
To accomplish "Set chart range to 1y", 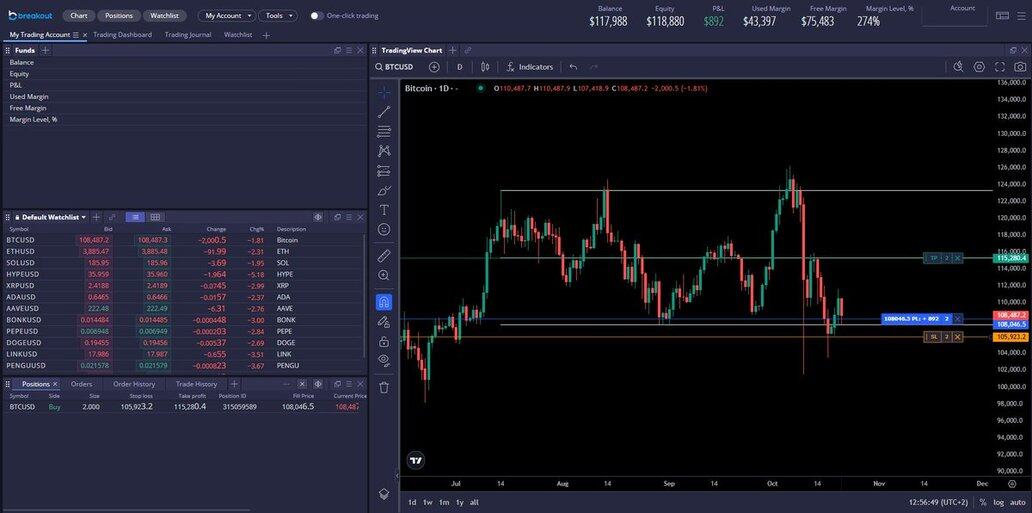I will click(x=459, y=502).
